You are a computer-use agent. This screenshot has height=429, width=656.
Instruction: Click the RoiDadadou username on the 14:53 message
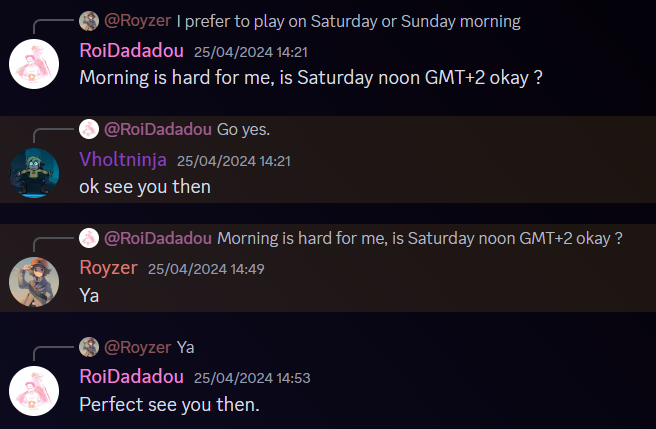[x=130, y=376]
